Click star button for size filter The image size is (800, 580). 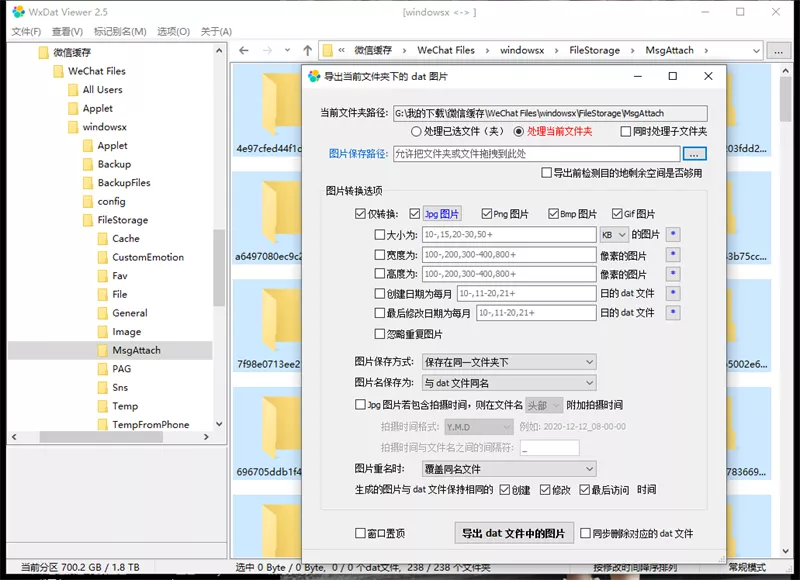[673, 234]
